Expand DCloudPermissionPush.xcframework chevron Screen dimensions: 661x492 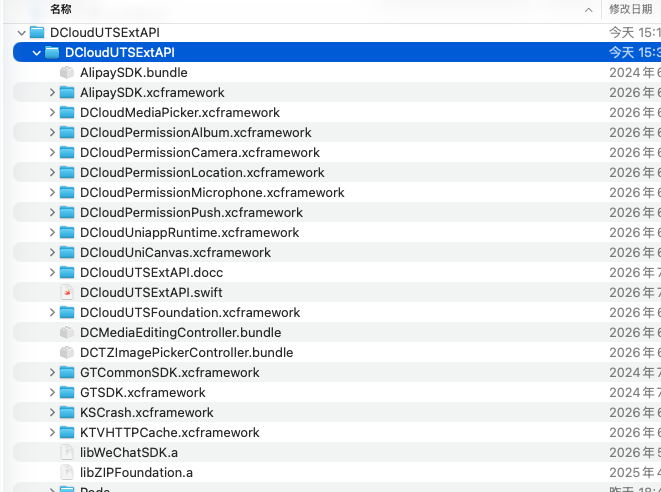click(x=52, y=213)
